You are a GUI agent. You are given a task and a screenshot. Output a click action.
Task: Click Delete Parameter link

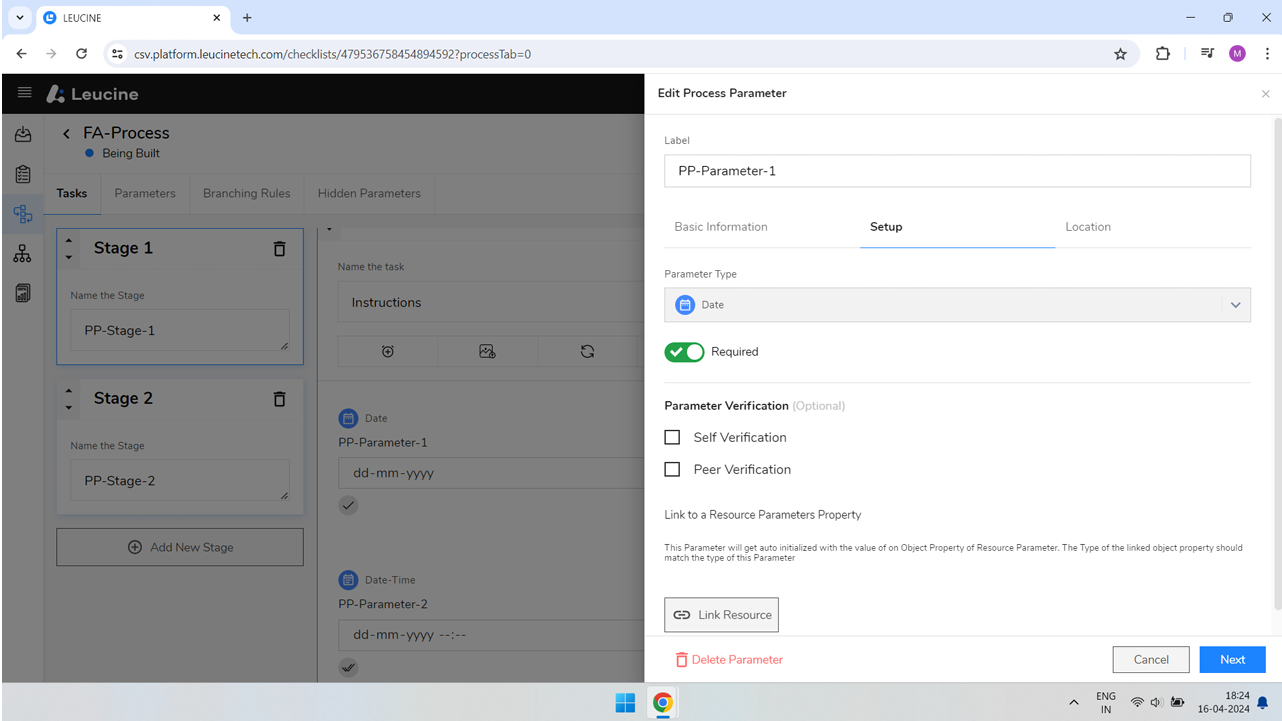(x=728, y=660)
